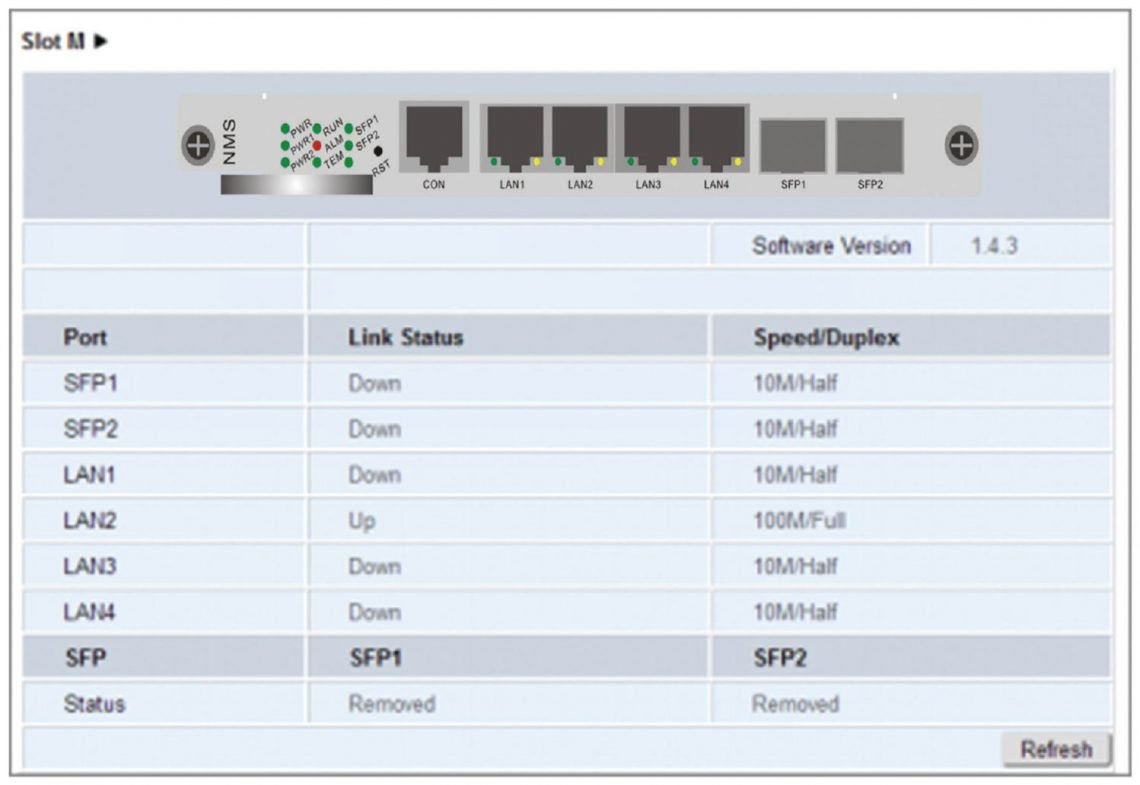Click the right panel screw icon
The image size is (1140, 785).
click(x=961, y=146)
